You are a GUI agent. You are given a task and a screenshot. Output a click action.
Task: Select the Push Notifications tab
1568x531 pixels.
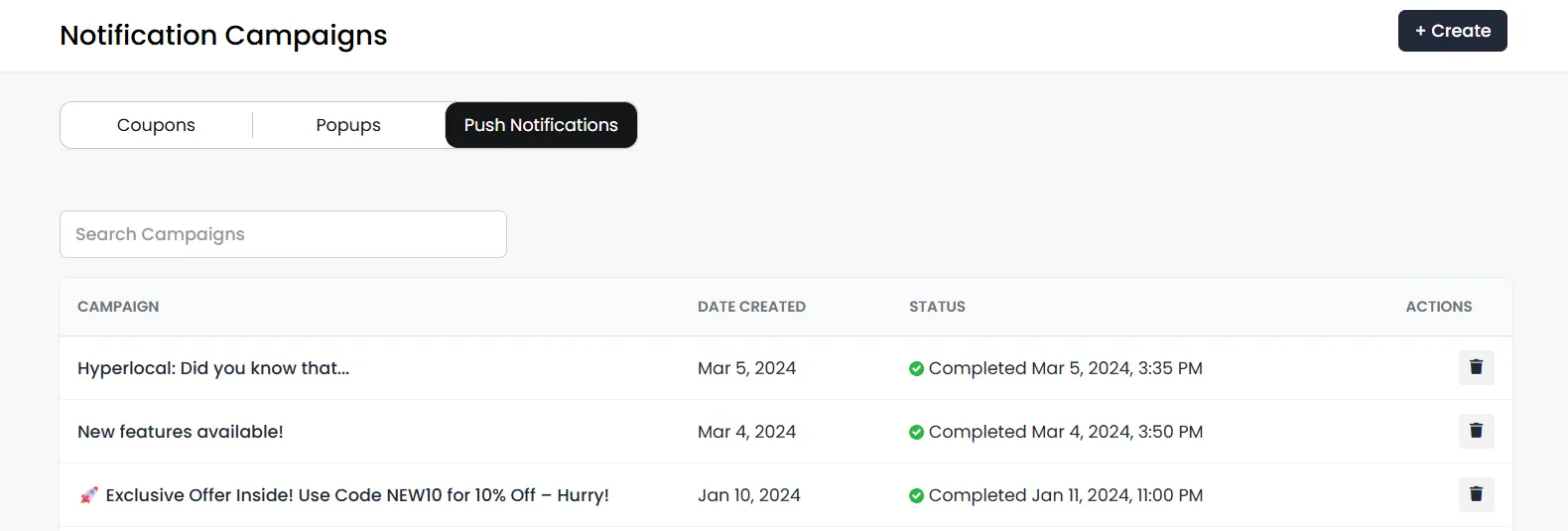541,125
